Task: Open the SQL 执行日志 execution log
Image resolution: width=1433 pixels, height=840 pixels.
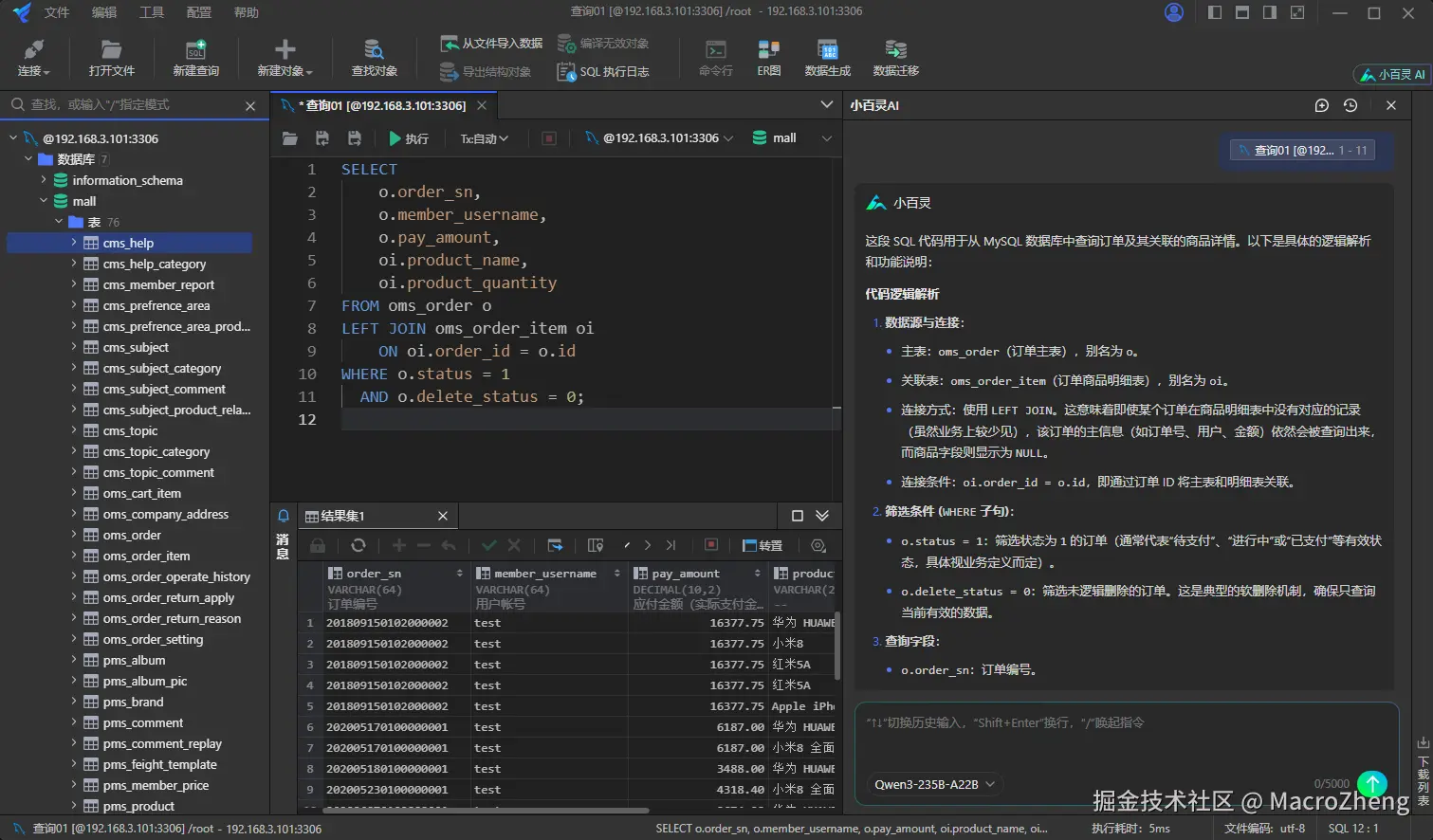Action: [x=603, y=72]
